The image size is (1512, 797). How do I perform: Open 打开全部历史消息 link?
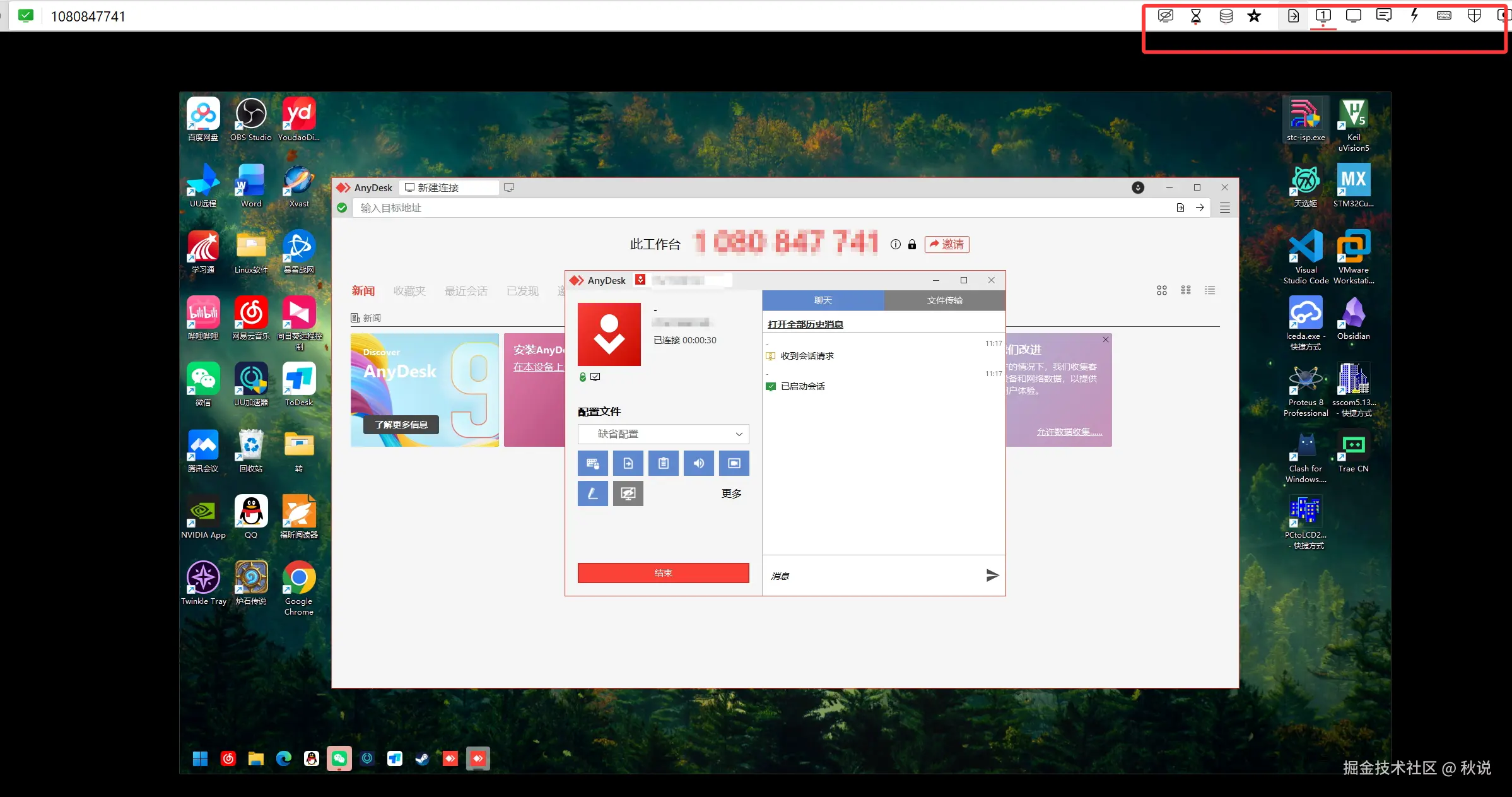[805, 324]
